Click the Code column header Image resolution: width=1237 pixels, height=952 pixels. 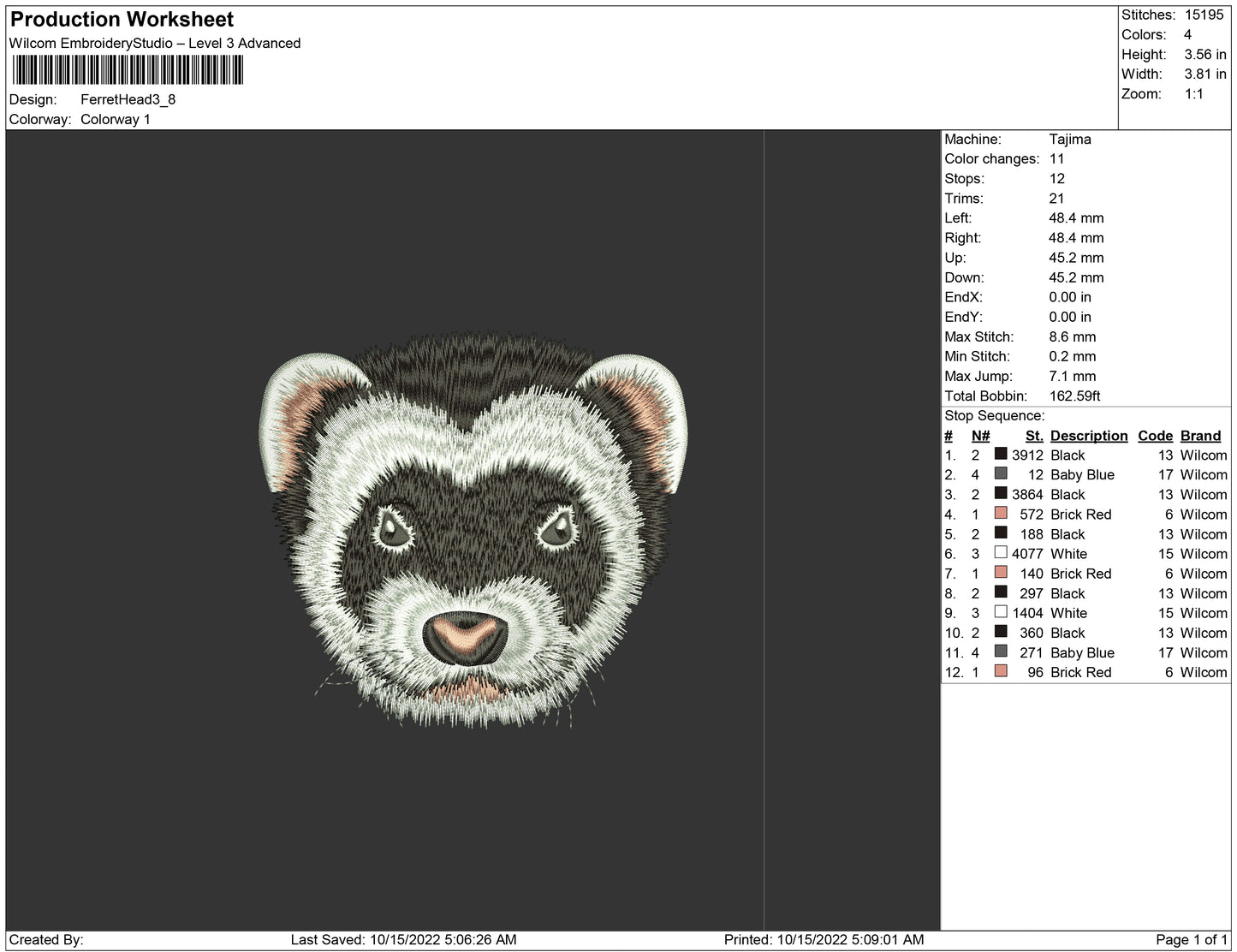[x=1155, y=436]
